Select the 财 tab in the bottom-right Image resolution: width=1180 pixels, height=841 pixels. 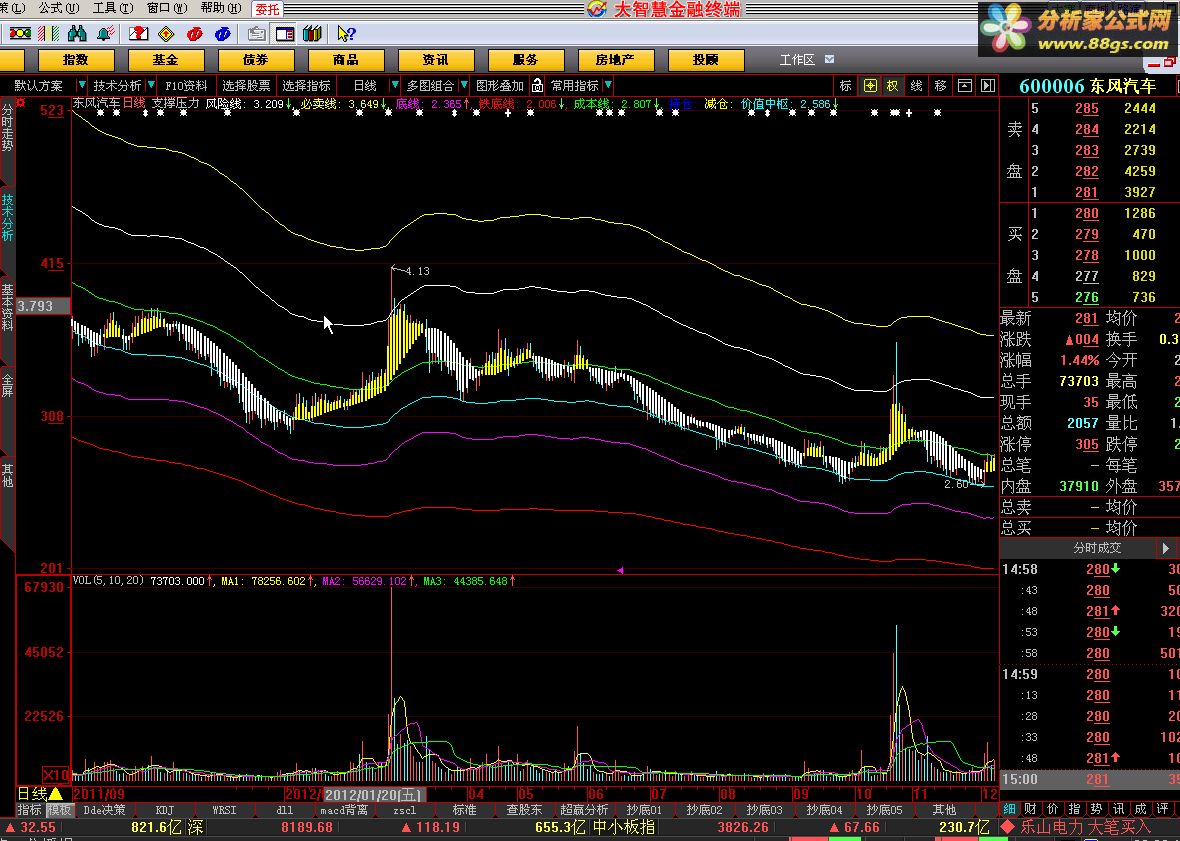point(1030,809)
